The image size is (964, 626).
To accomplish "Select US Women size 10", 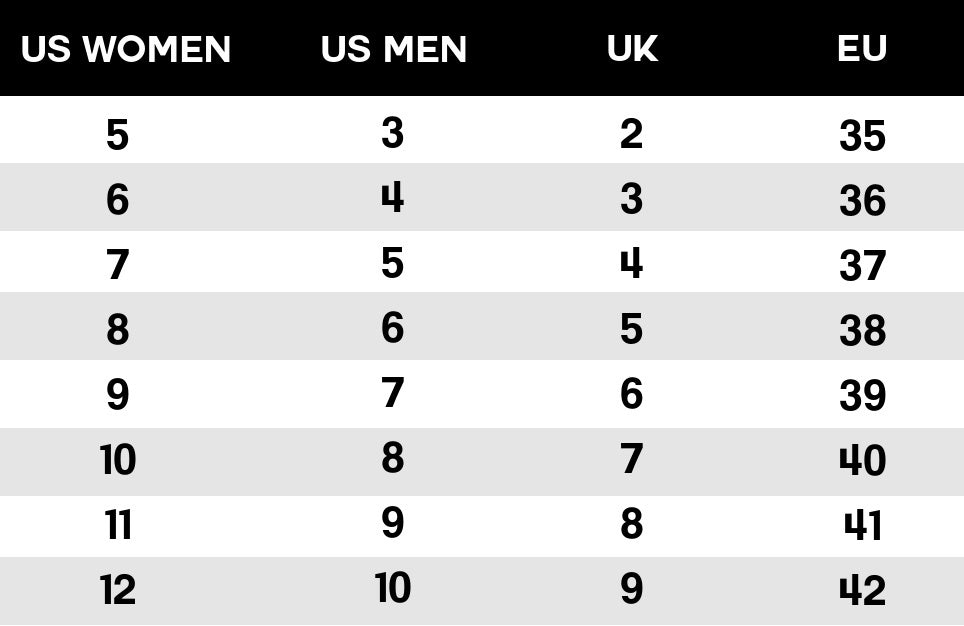I will tap(118, 460).
